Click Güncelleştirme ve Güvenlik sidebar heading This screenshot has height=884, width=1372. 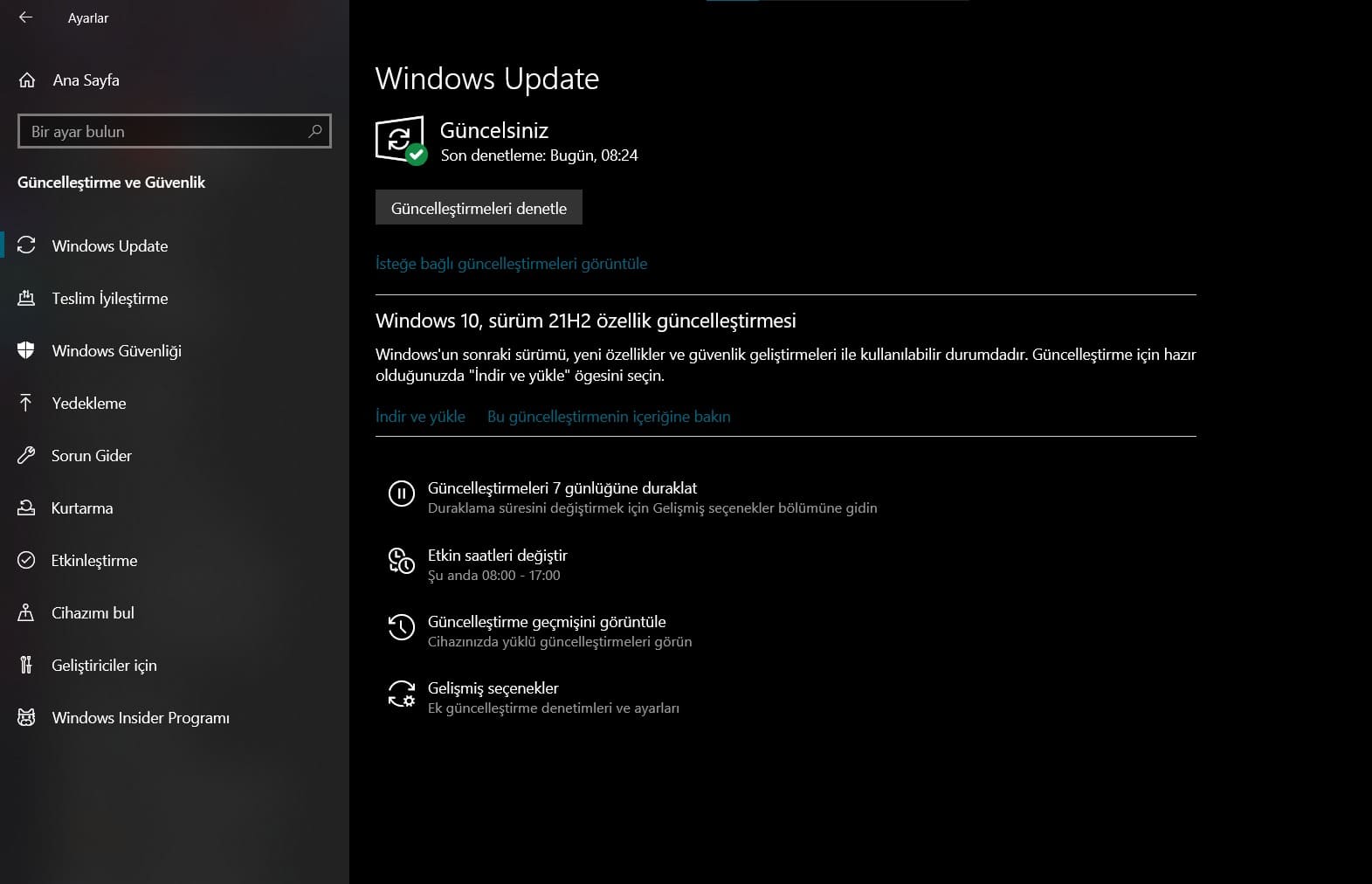click(112, 183)
